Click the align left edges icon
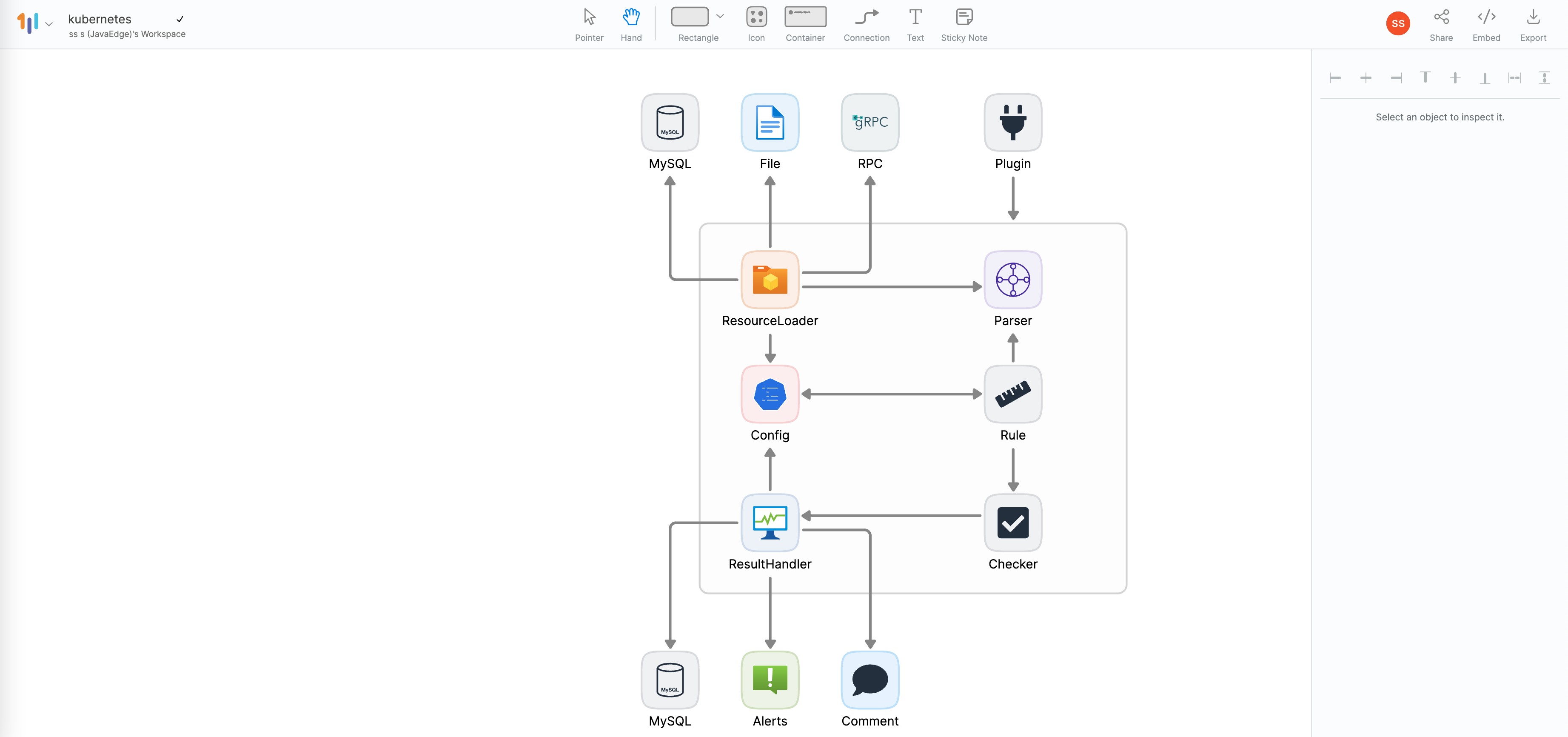 click(x=1335, y=78)
